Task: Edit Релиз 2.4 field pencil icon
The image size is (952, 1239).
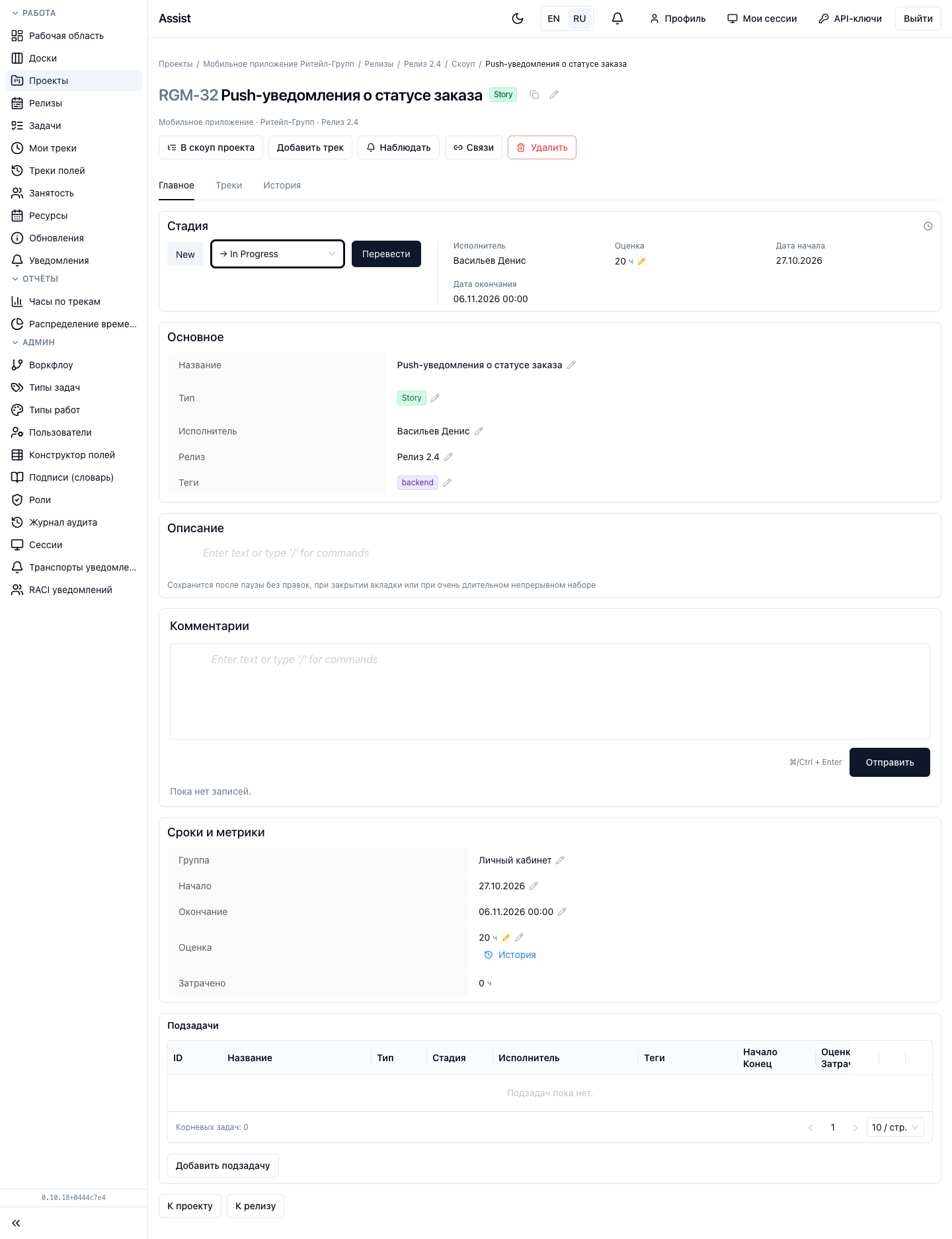Action: point(448,457)
